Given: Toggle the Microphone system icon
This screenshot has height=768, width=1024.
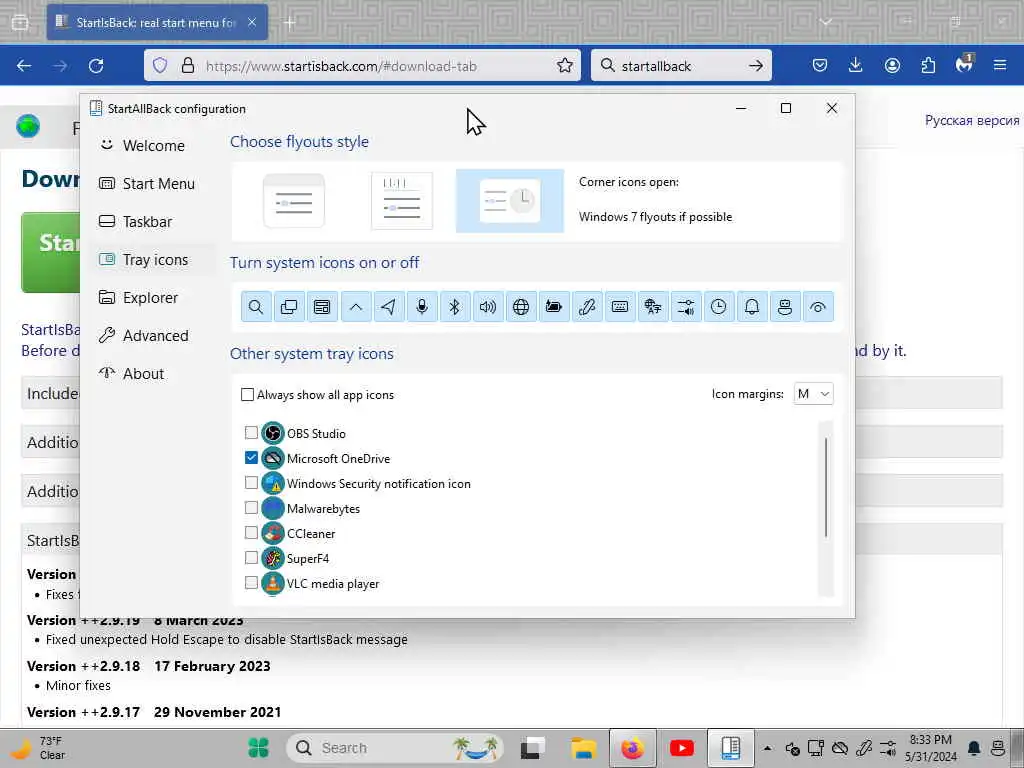Looking at the screenshot, I should [422, 307].
